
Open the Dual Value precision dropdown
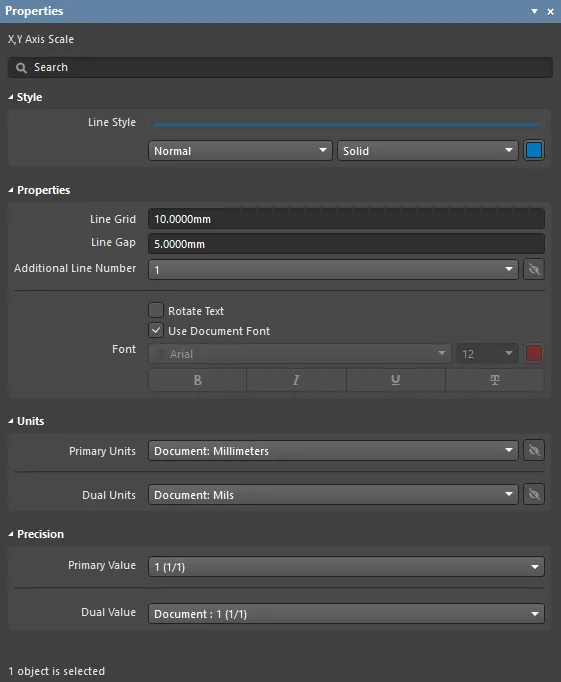click(x=346, y=614)
